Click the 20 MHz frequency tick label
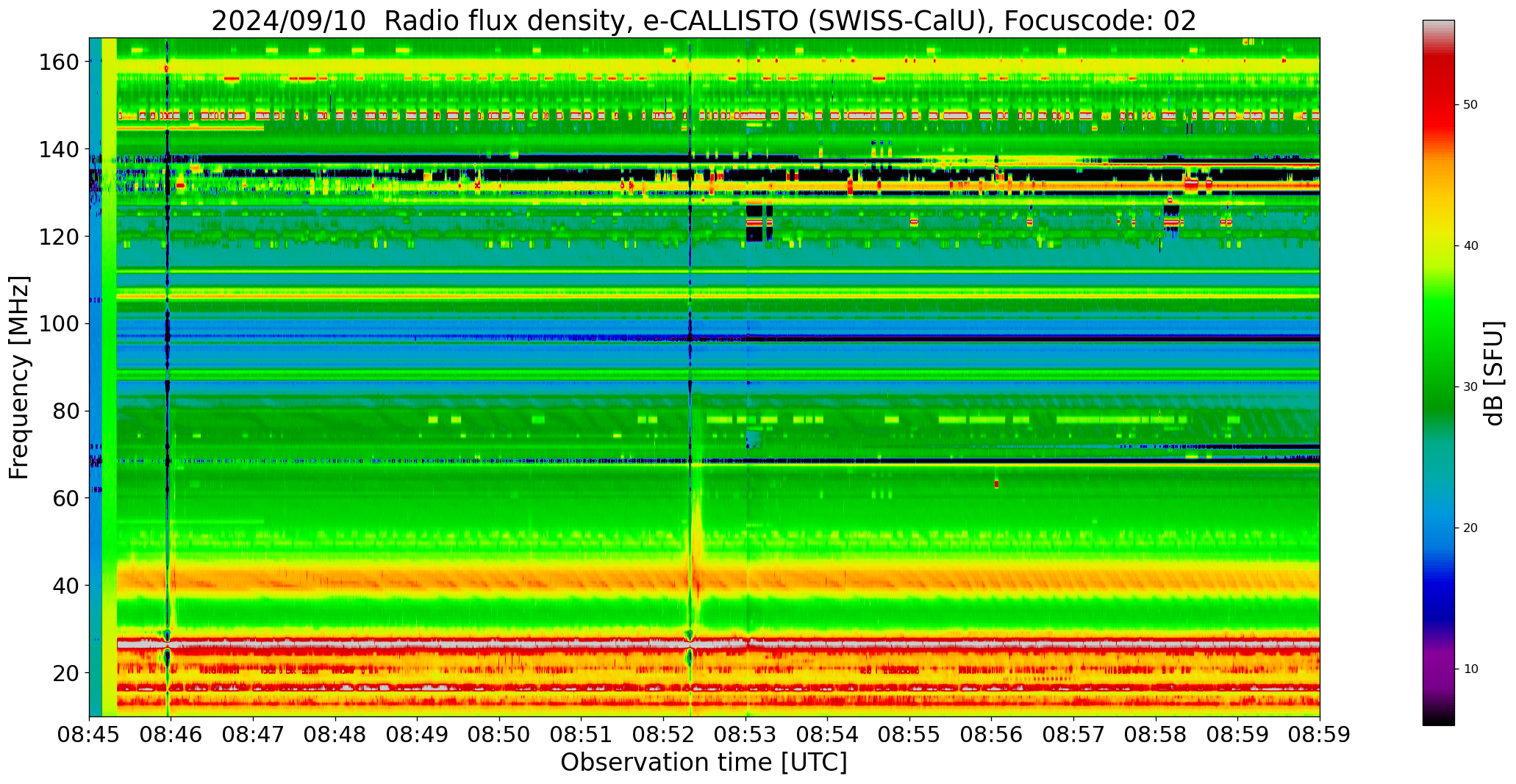 coord(65,672)
